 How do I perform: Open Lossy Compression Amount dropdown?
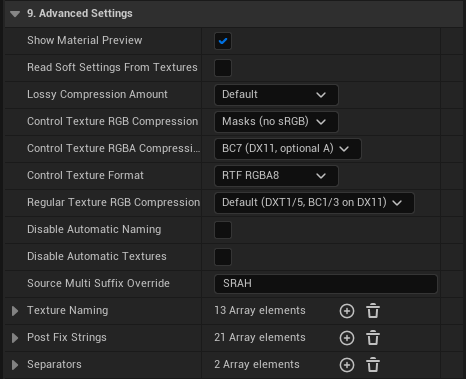click(x=276, y=95)
